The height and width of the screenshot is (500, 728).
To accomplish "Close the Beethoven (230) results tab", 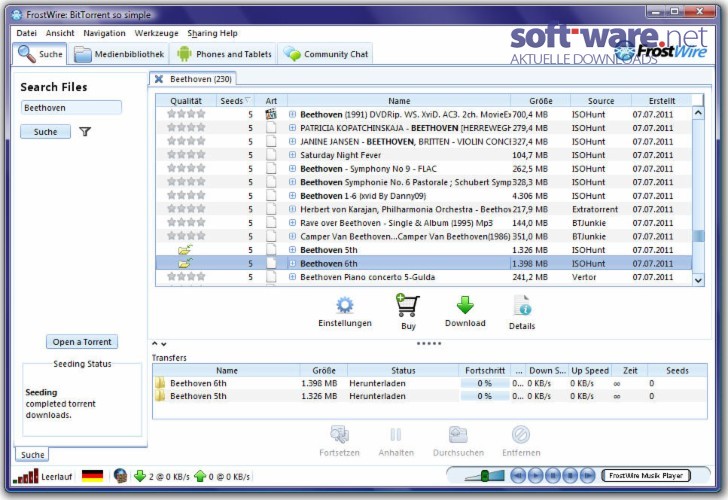I will click(x=159, y=79).
